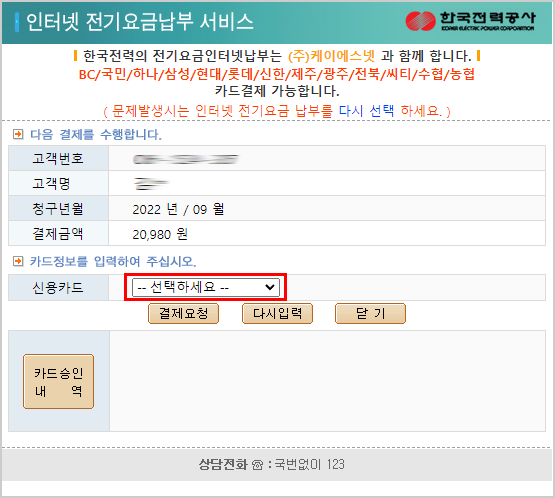This screenshot has height=498, width=555.
Task: Click the 국번없이 123 phone number text
Action: coord(310,464)
